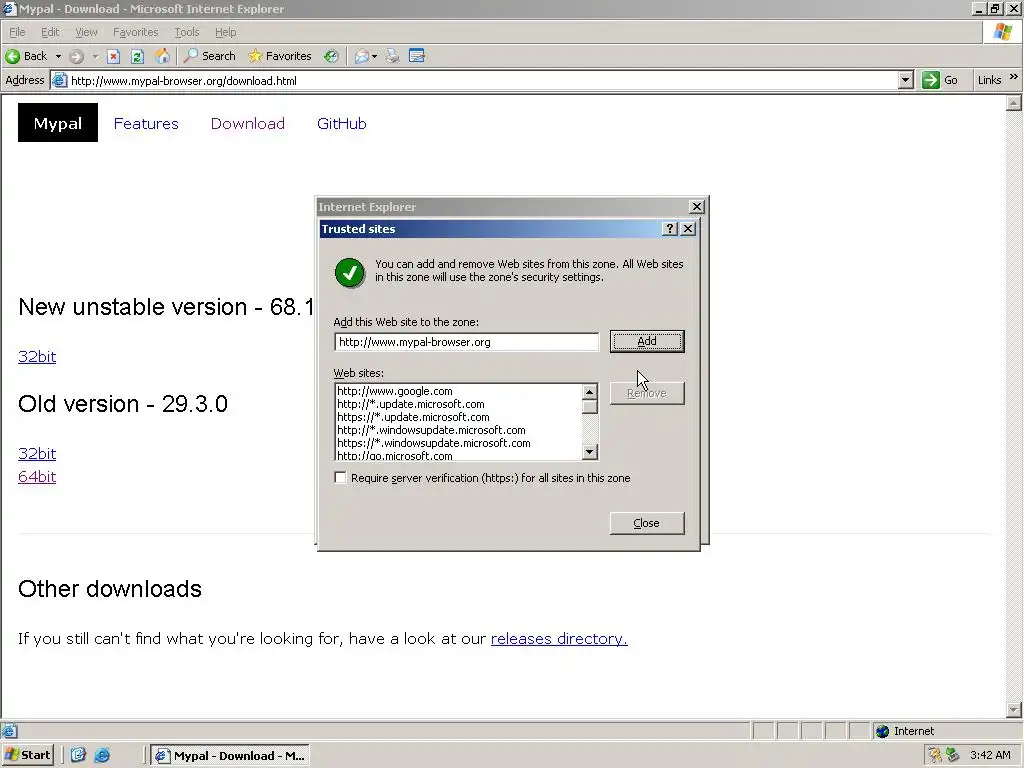Click the Mail envelope icon
The height and width of the screenshot is (768, 1024).
[361, 56]
